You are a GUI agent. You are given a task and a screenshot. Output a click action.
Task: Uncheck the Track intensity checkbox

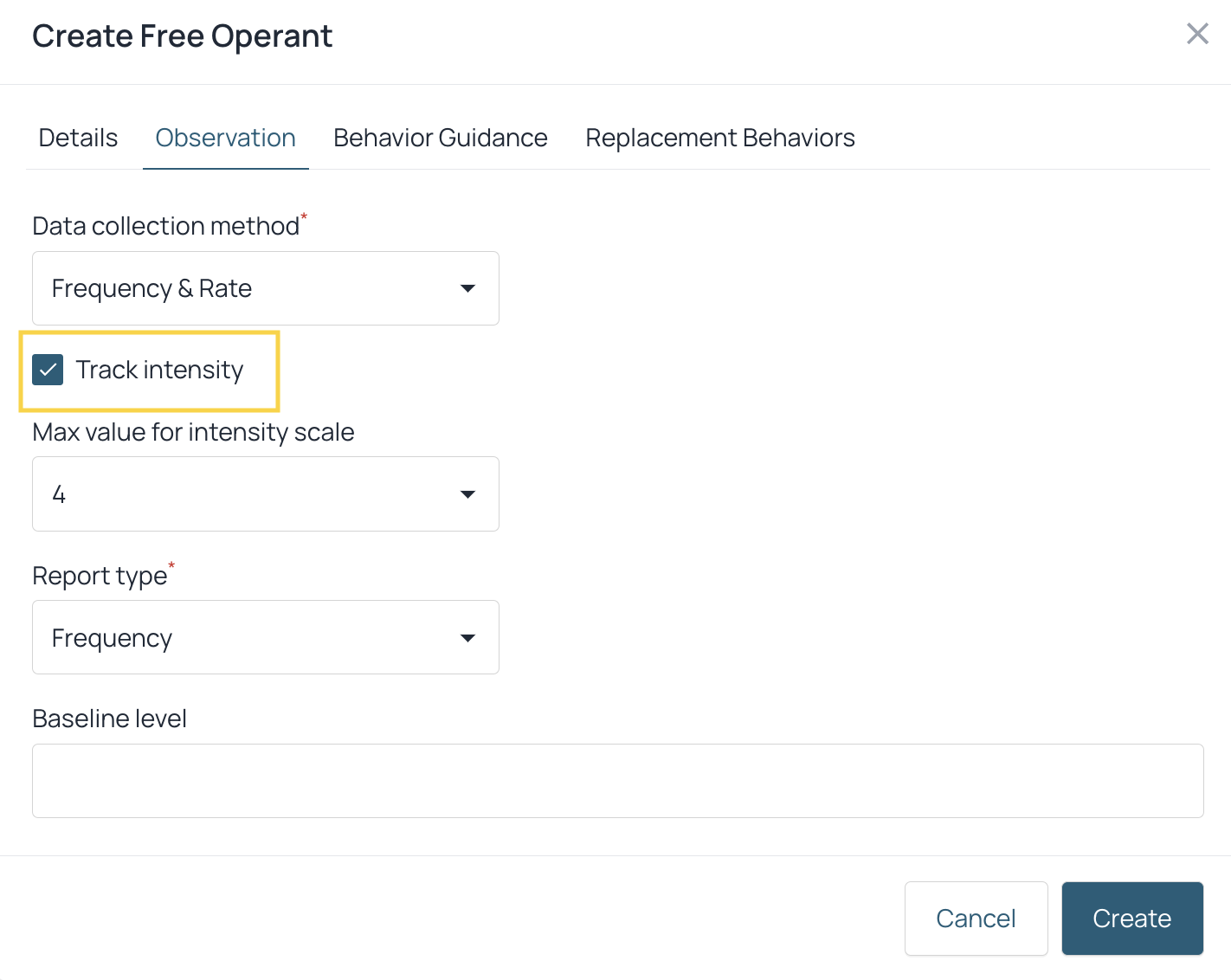point(48,370)
